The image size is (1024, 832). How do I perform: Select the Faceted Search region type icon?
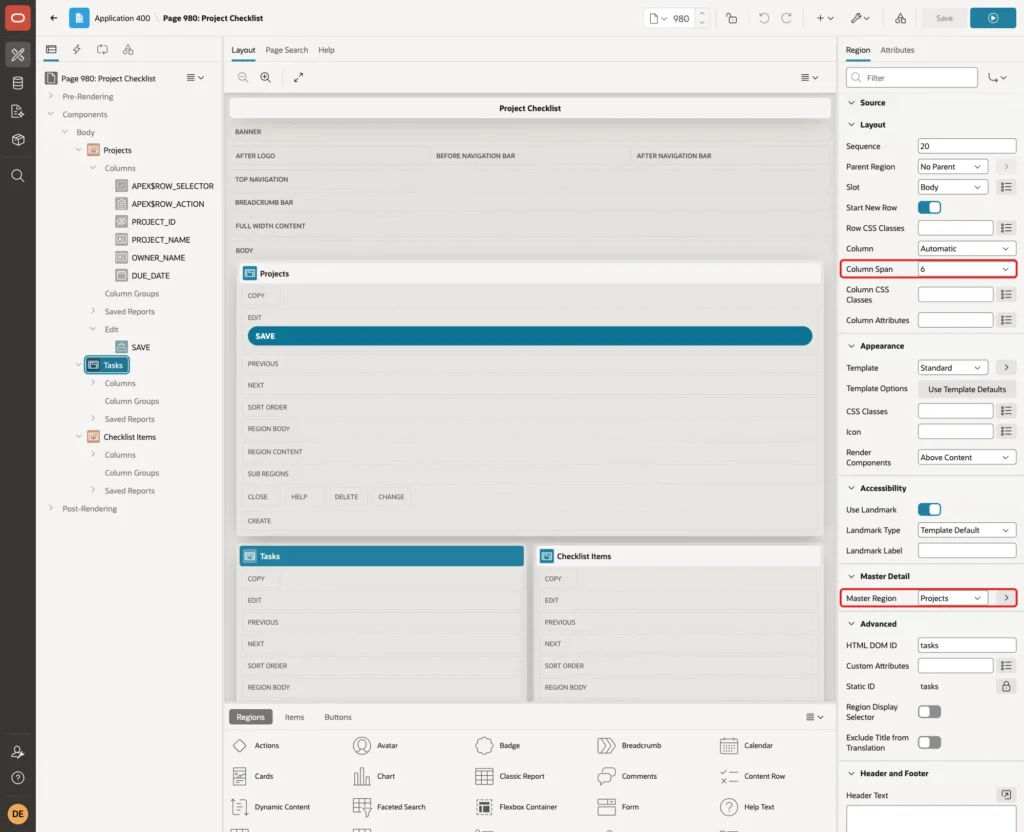coord(361,807)
